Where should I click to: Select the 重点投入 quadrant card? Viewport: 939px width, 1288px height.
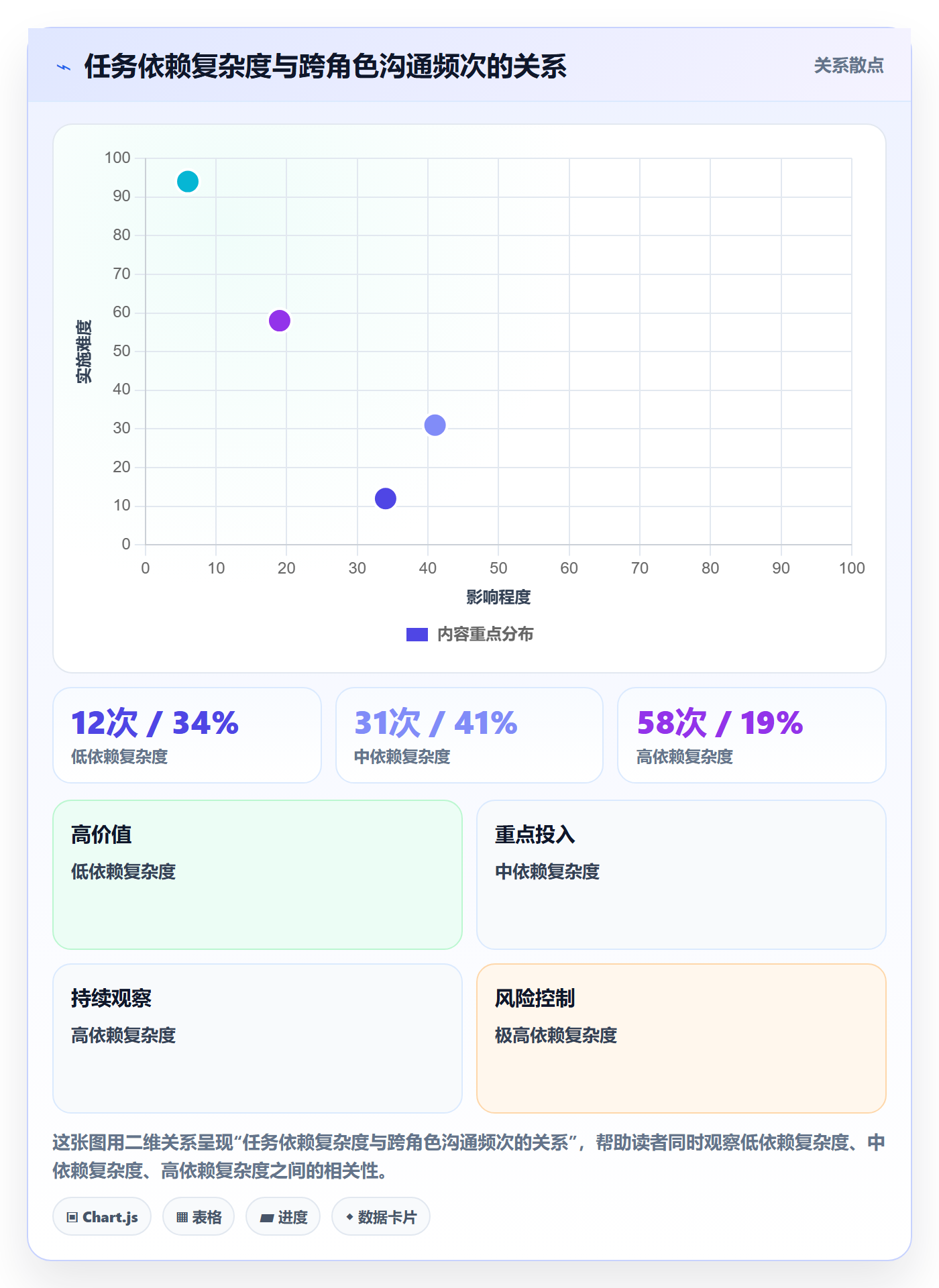click(x=681, y=875)
